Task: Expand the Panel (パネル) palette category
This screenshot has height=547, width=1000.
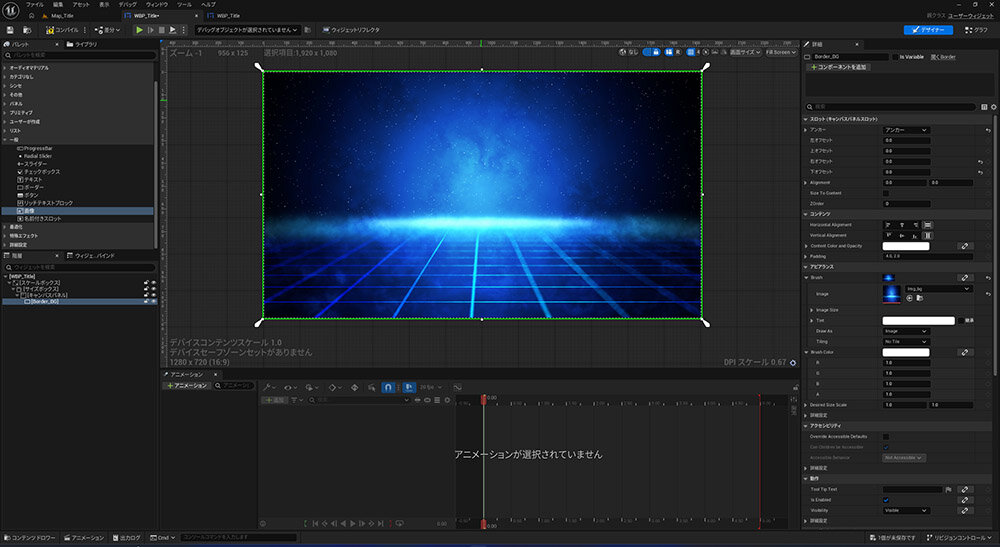Action: 16,103
